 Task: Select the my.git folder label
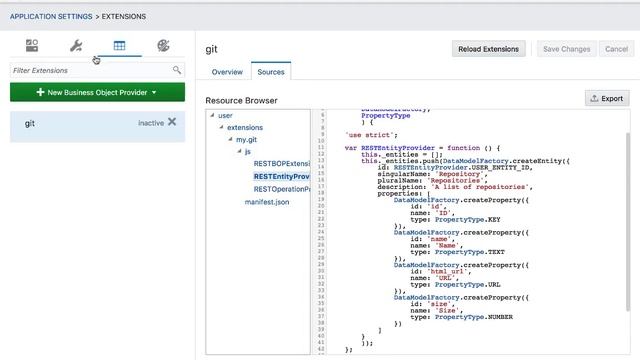(247, 140)
